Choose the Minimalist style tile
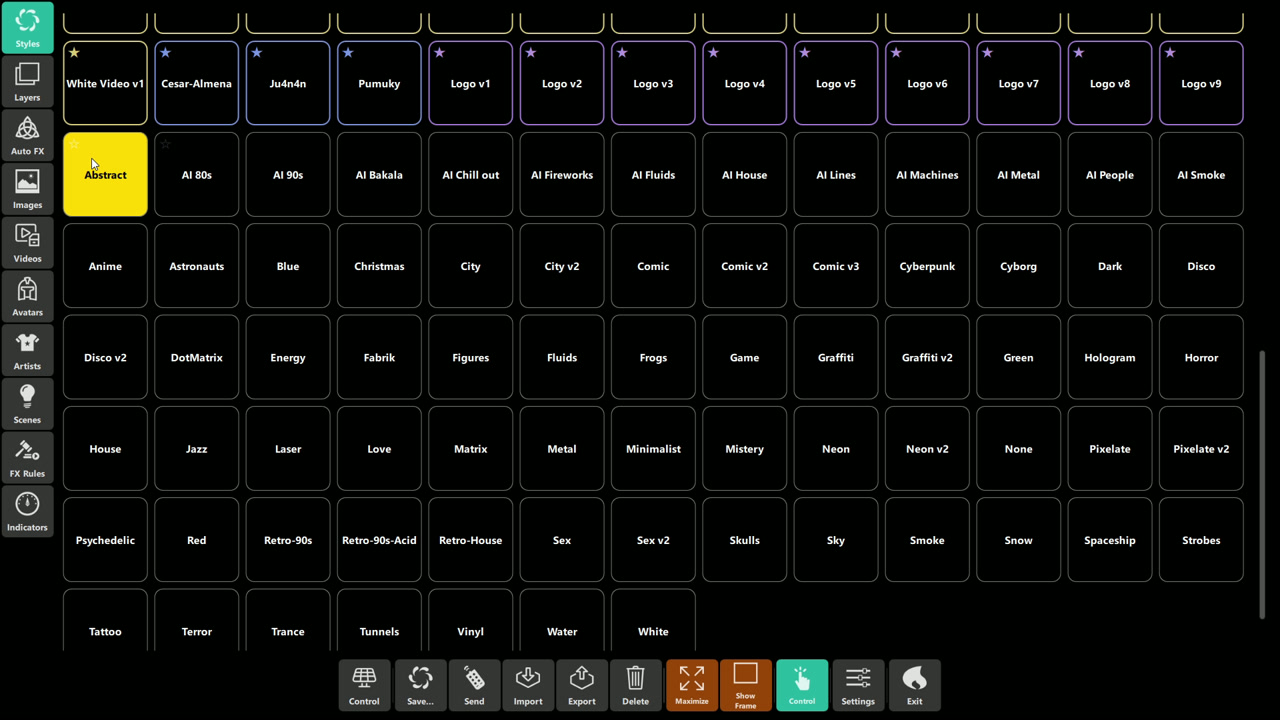The image size is (1280, 720). pyautogui.click(x=653, y=449)
